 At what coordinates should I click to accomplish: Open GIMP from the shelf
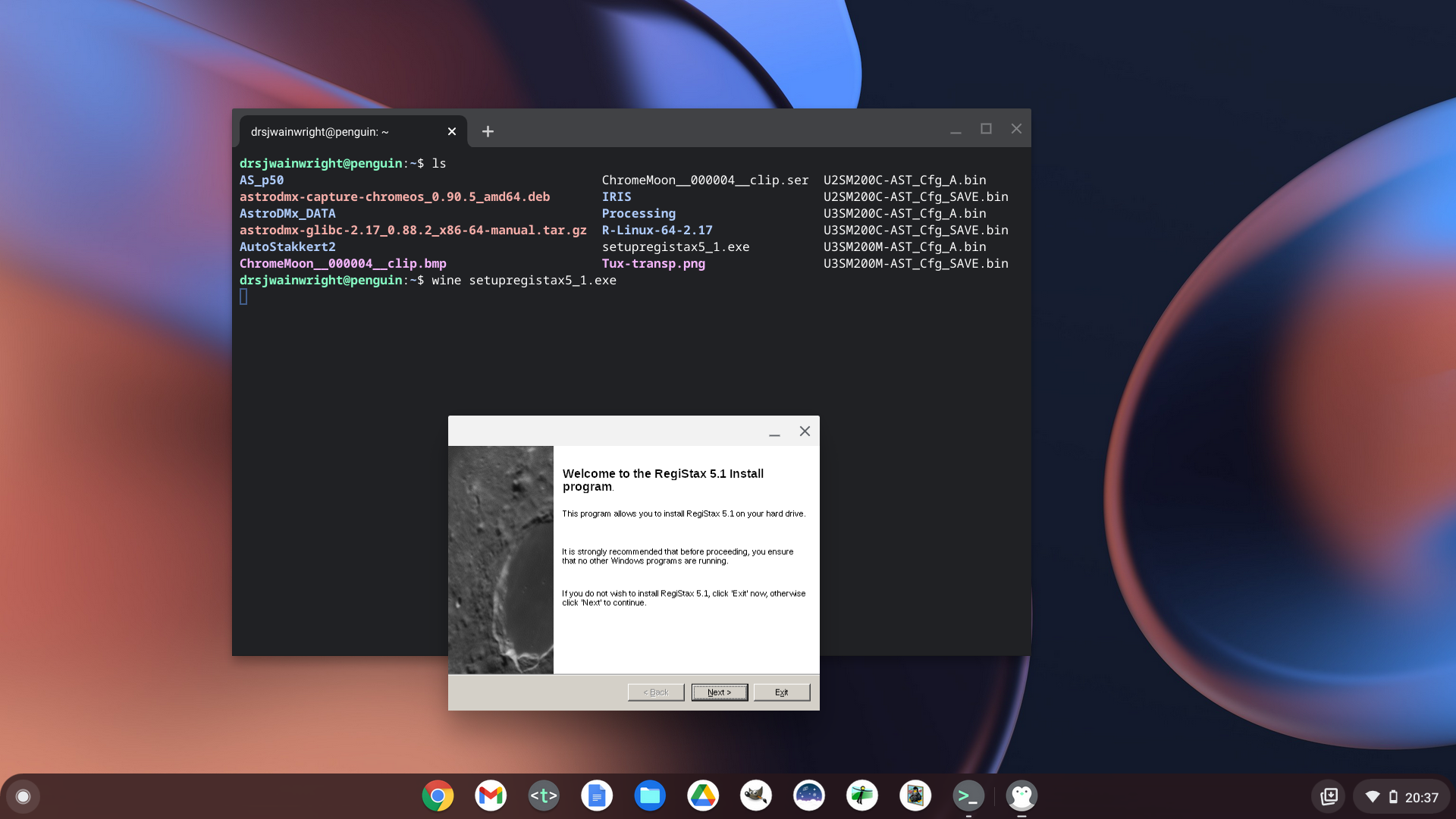point(756,795)
